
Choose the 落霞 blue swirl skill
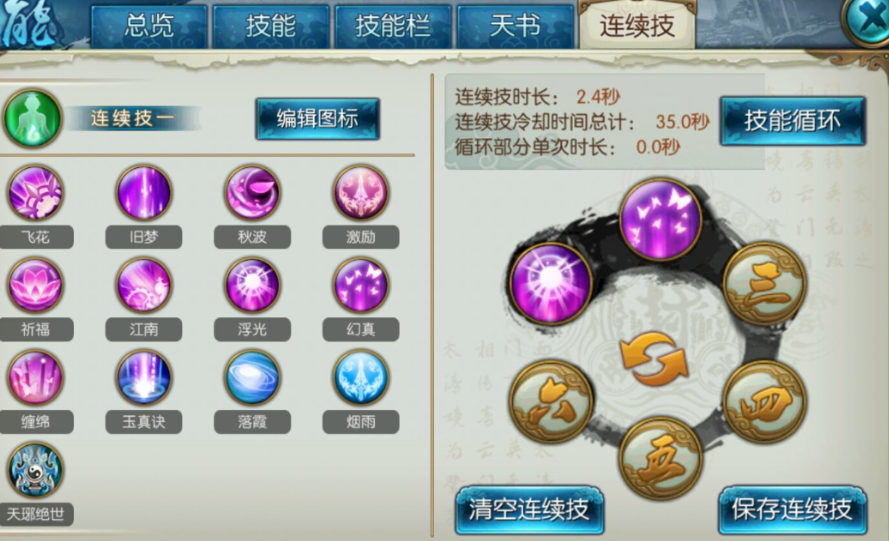252,378
